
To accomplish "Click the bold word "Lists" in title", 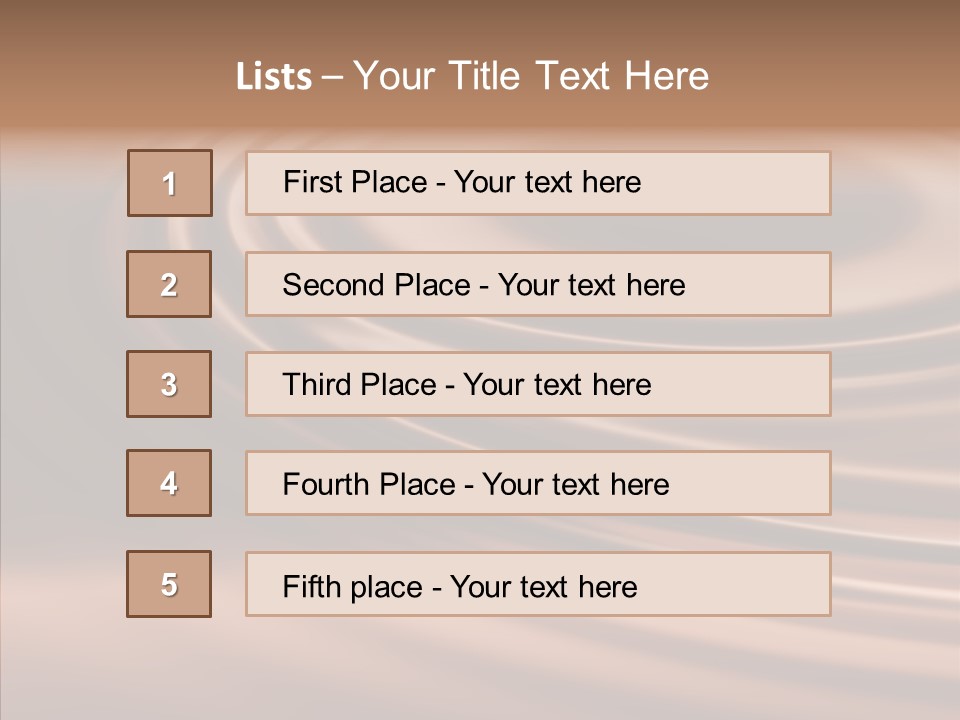I will click(274, 77).
